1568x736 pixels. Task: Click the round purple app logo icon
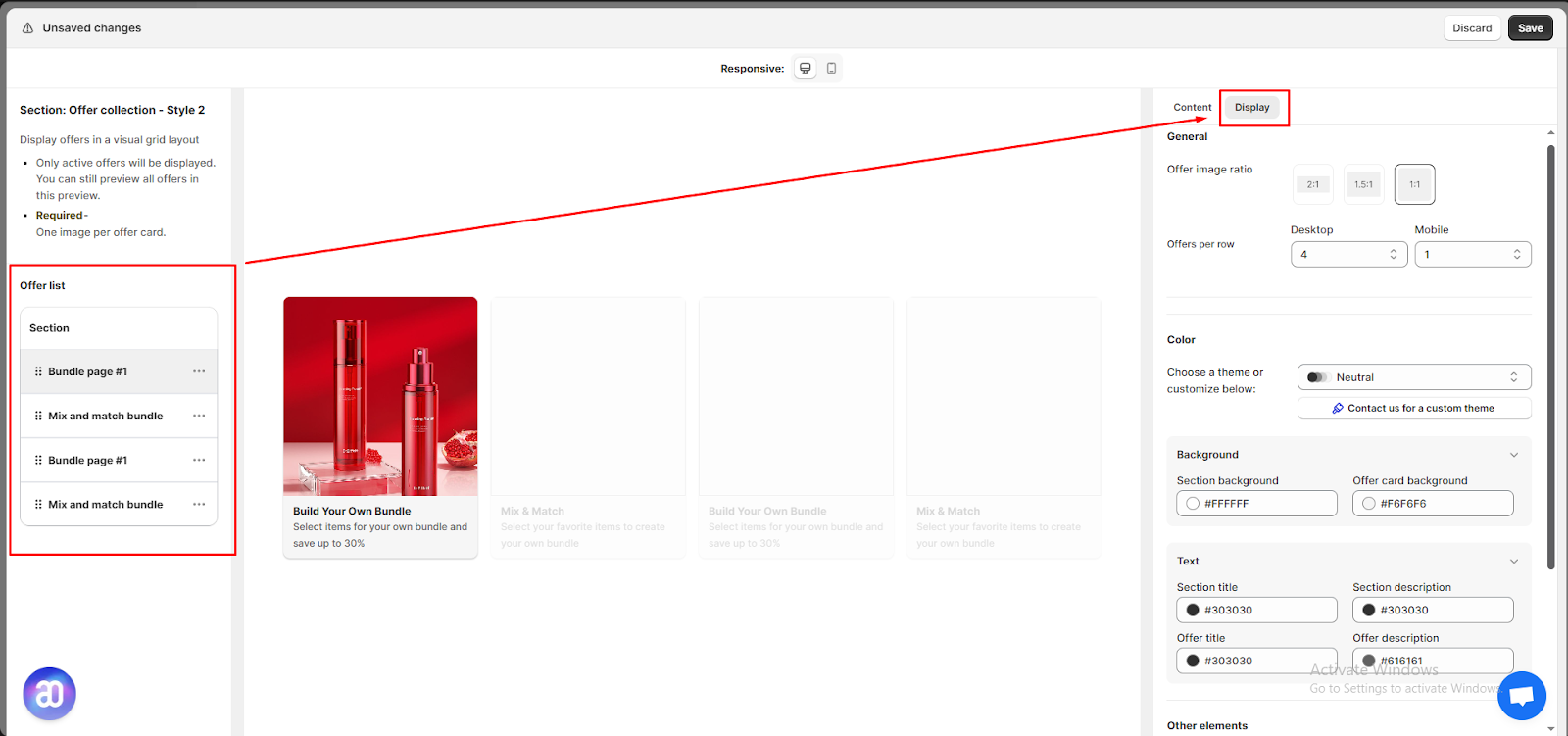coord(49,694)
